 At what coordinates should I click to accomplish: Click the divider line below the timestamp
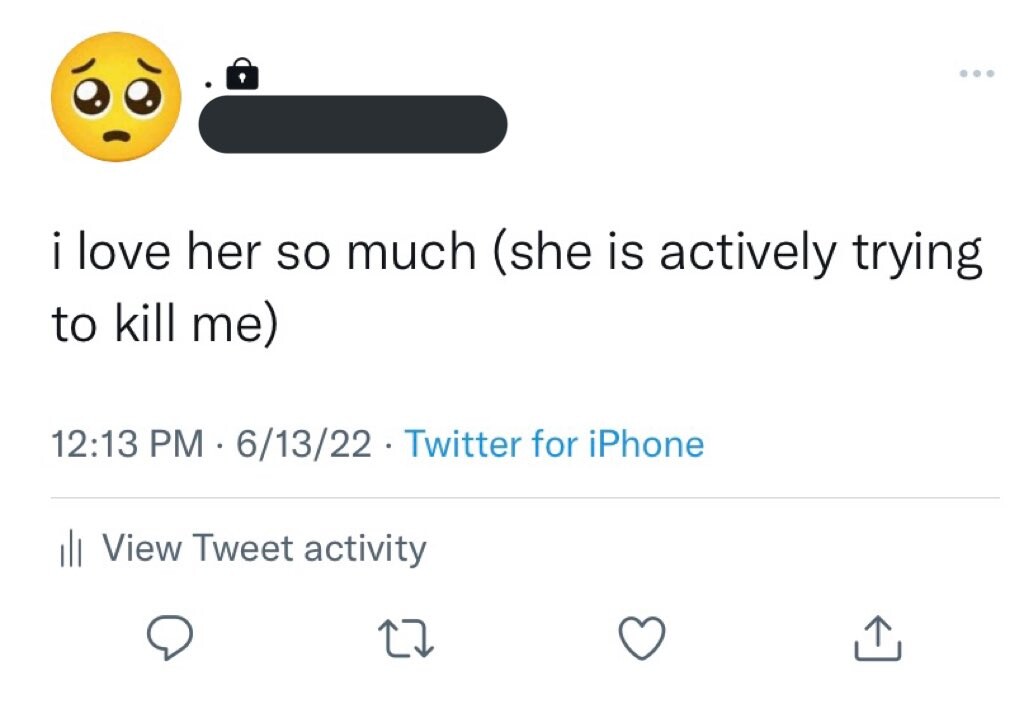tap(525, 497)
